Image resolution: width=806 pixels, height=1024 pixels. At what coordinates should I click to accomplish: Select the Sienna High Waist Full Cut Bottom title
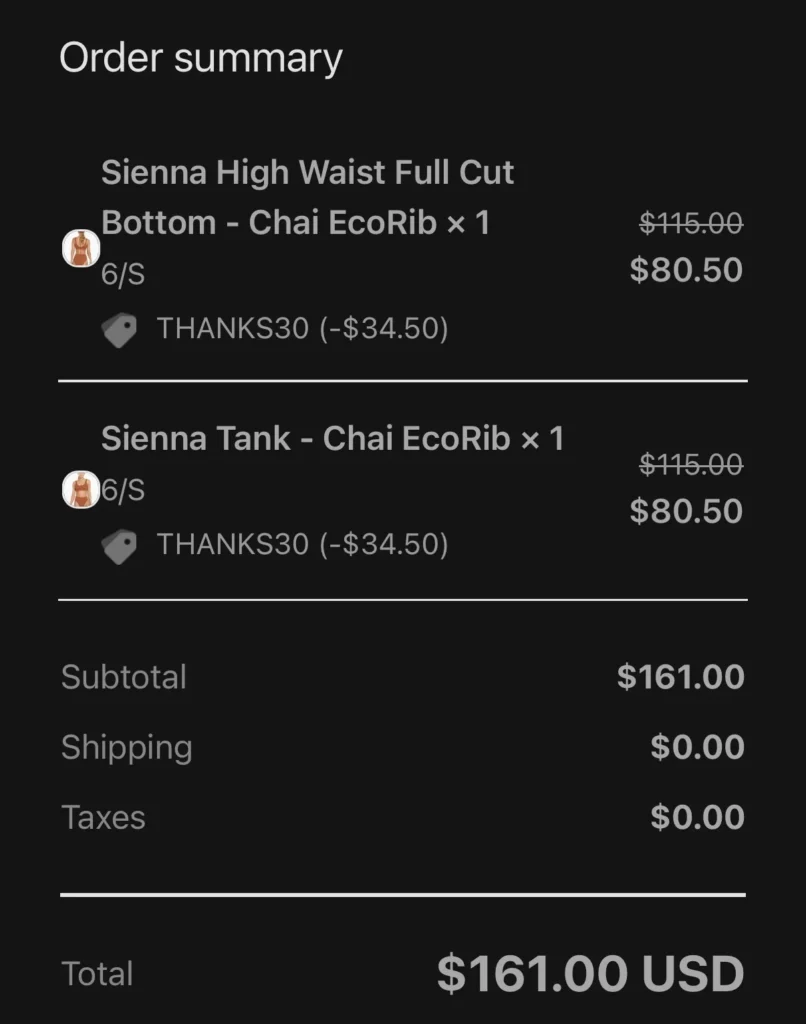tap(308, 197)
